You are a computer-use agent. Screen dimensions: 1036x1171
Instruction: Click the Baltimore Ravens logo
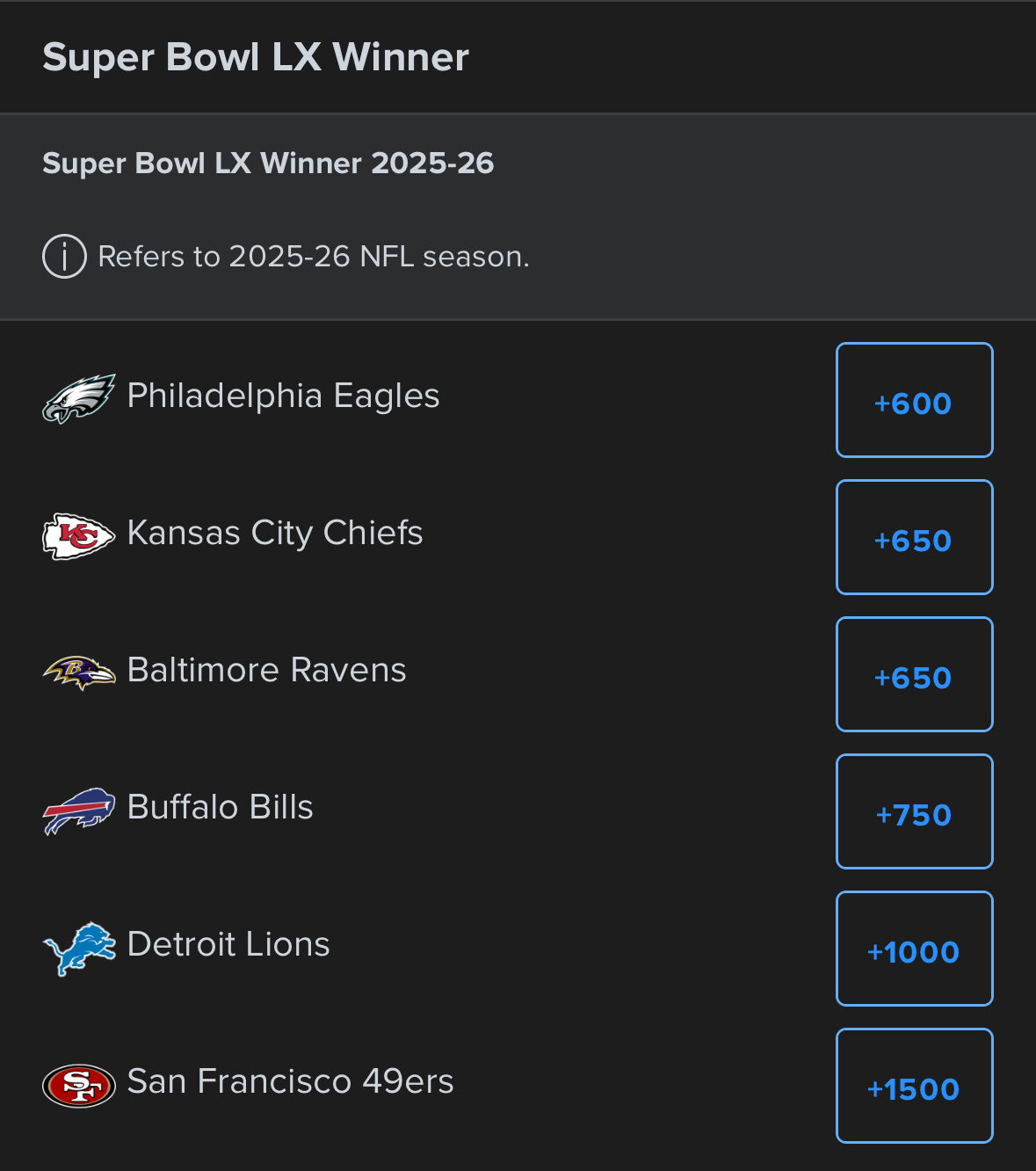(79, 673)
